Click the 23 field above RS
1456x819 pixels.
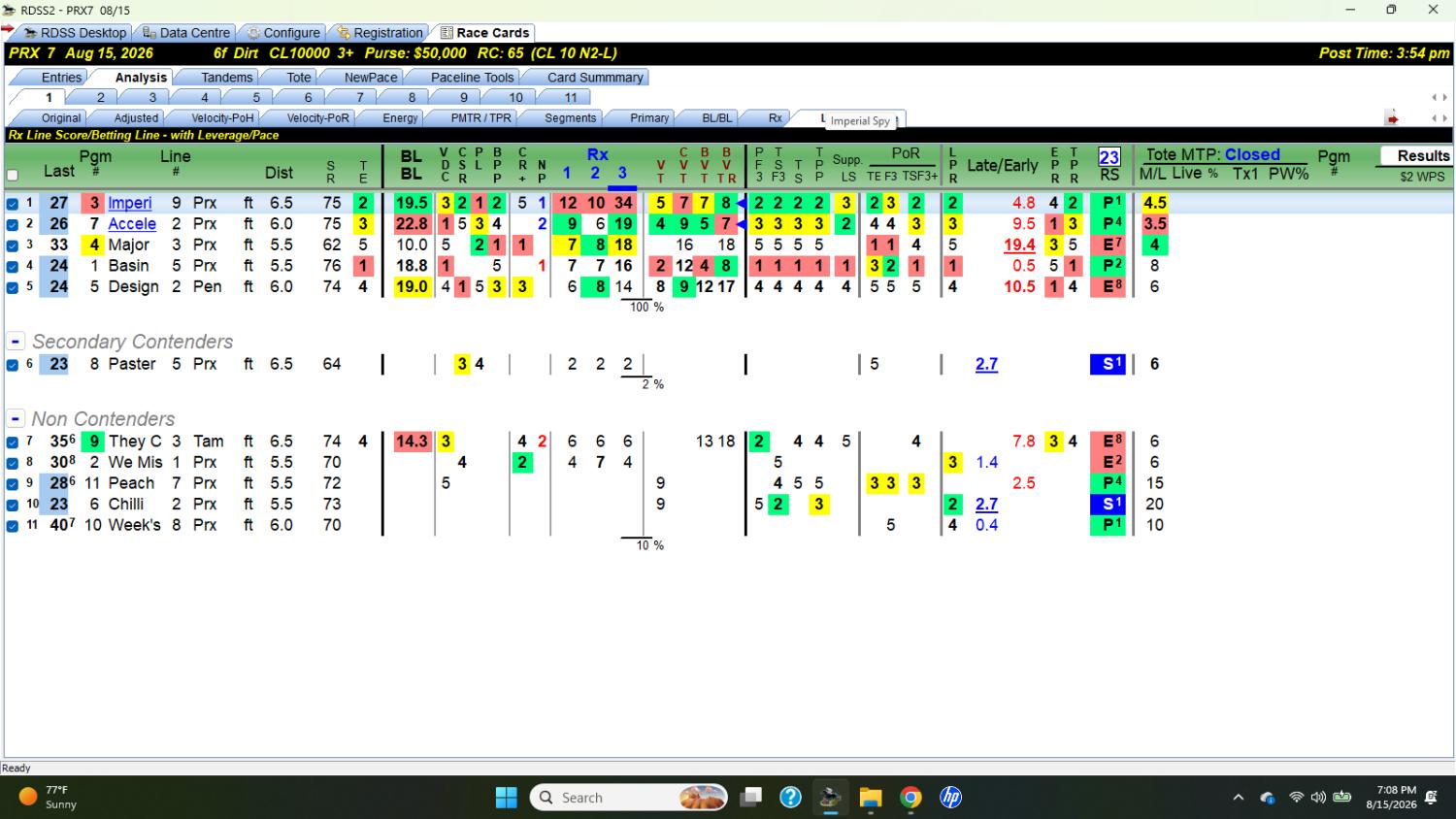pyautogui.click(x=1109, y=156)
